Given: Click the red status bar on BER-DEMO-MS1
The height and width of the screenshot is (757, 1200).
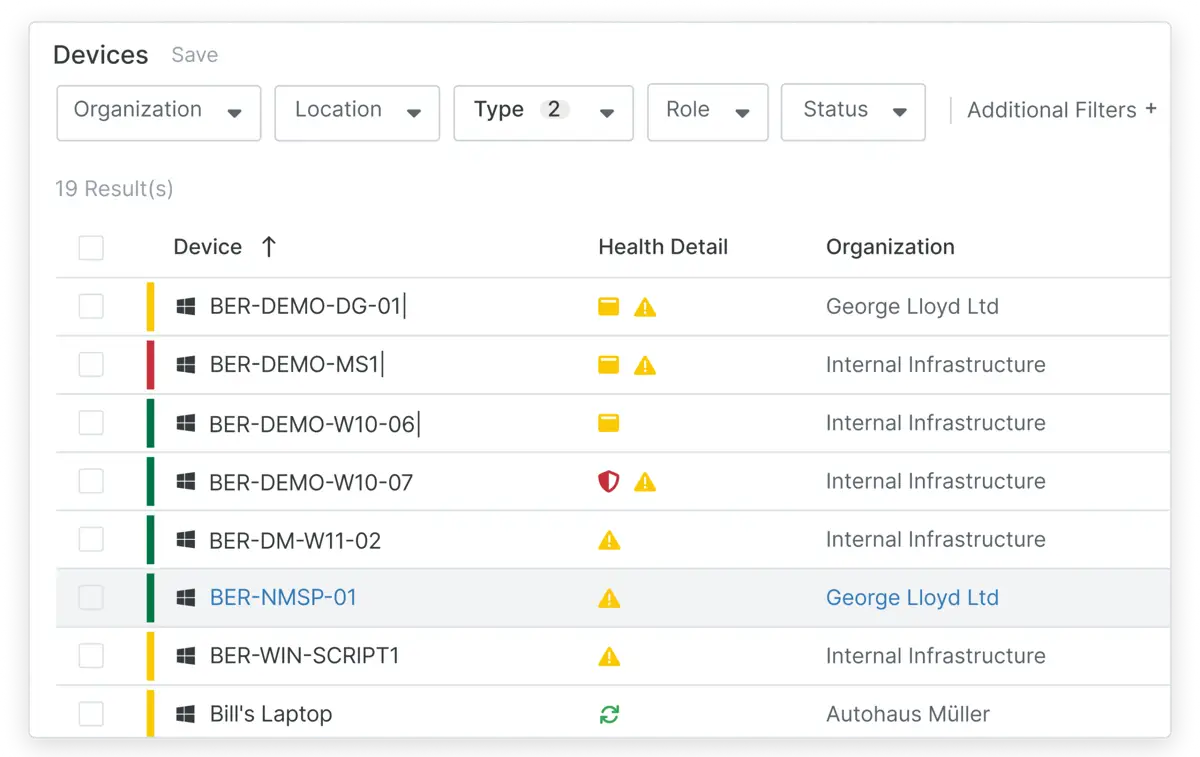Looking at the screenshot, I should pos(150,365).
